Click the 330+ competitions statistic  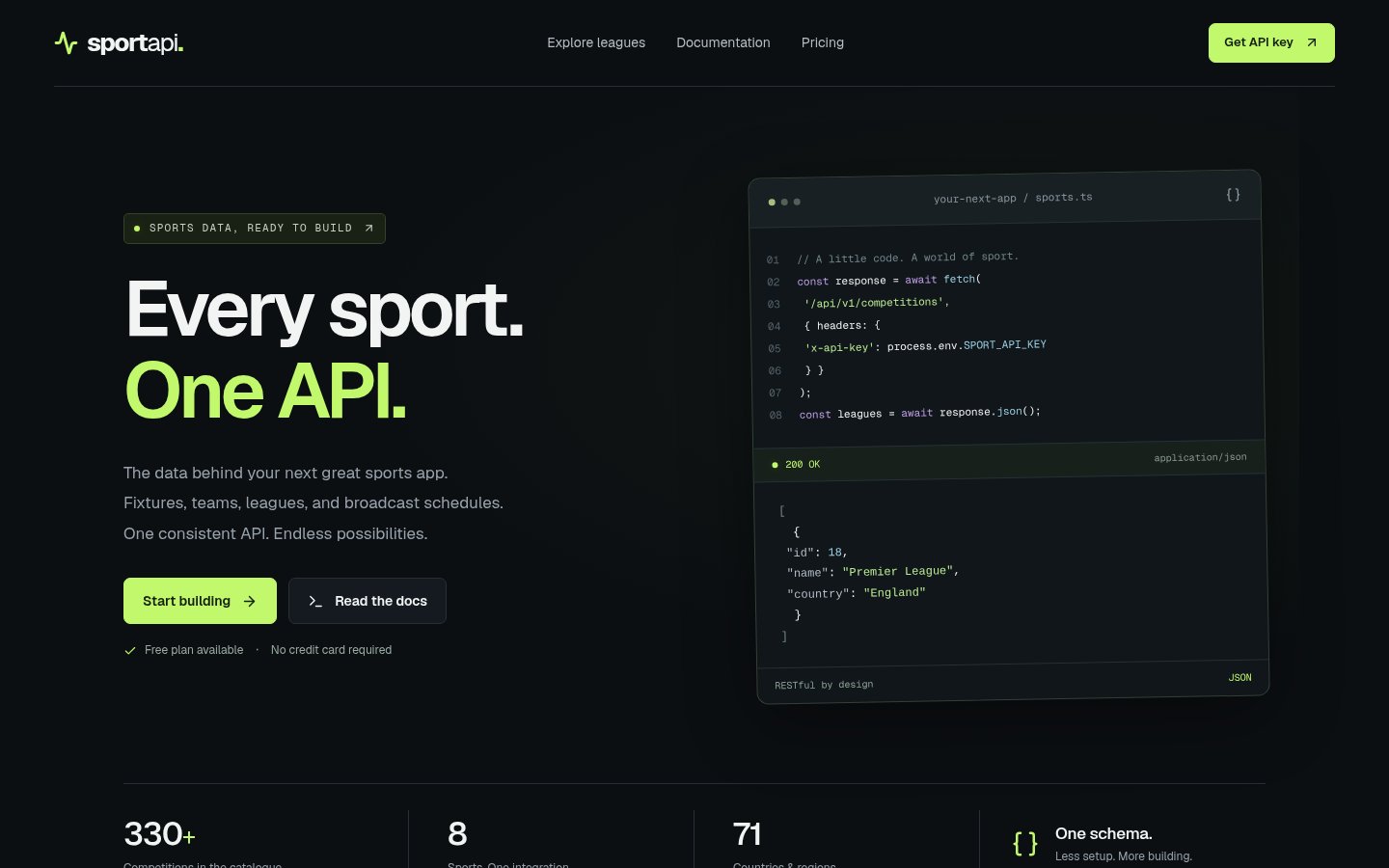pyautogui.click(x=160, y=834)
